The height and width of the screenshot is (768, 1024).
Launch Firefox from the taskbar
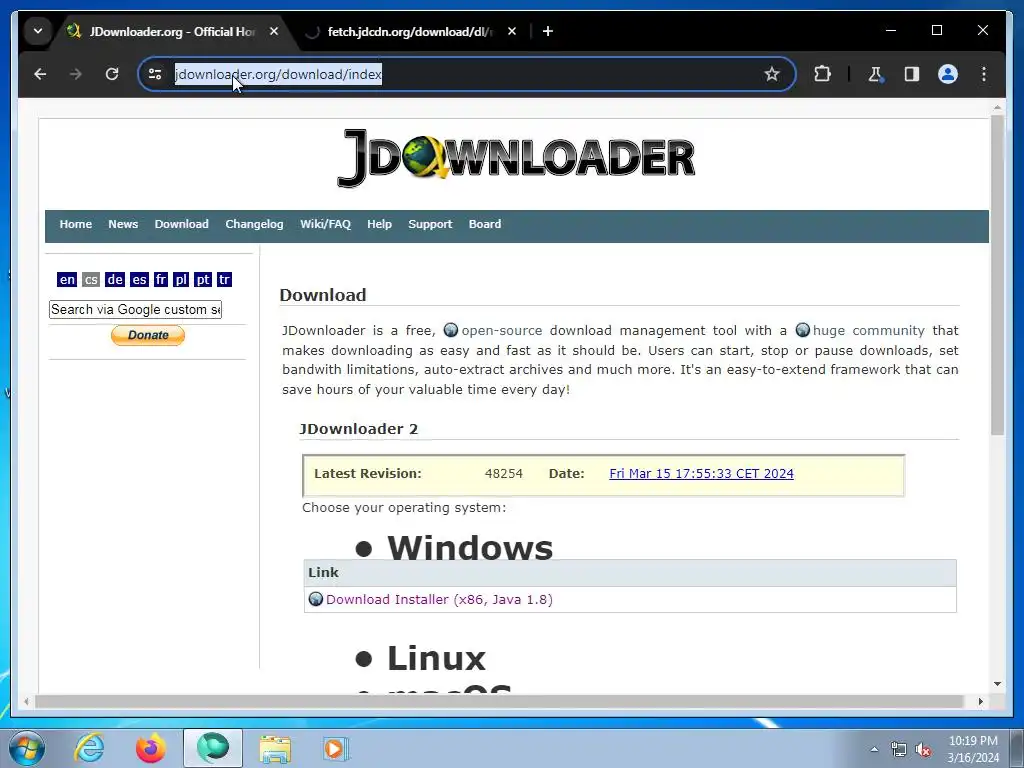[151, 748]
